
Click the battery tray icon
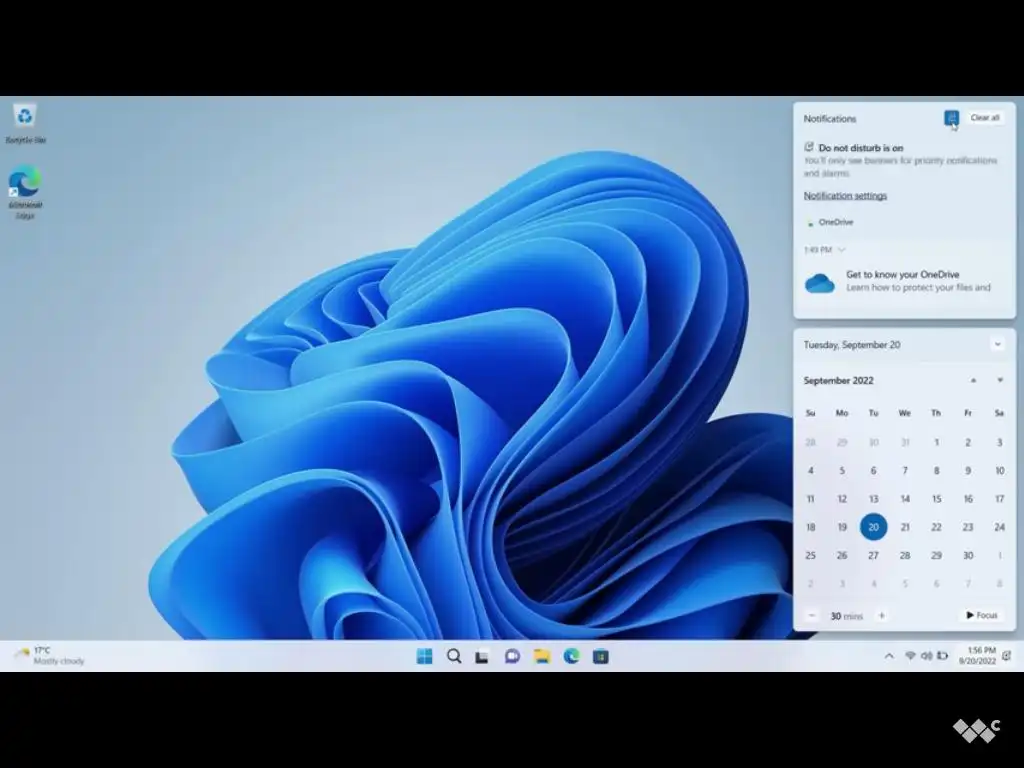(x=942, y=656)
